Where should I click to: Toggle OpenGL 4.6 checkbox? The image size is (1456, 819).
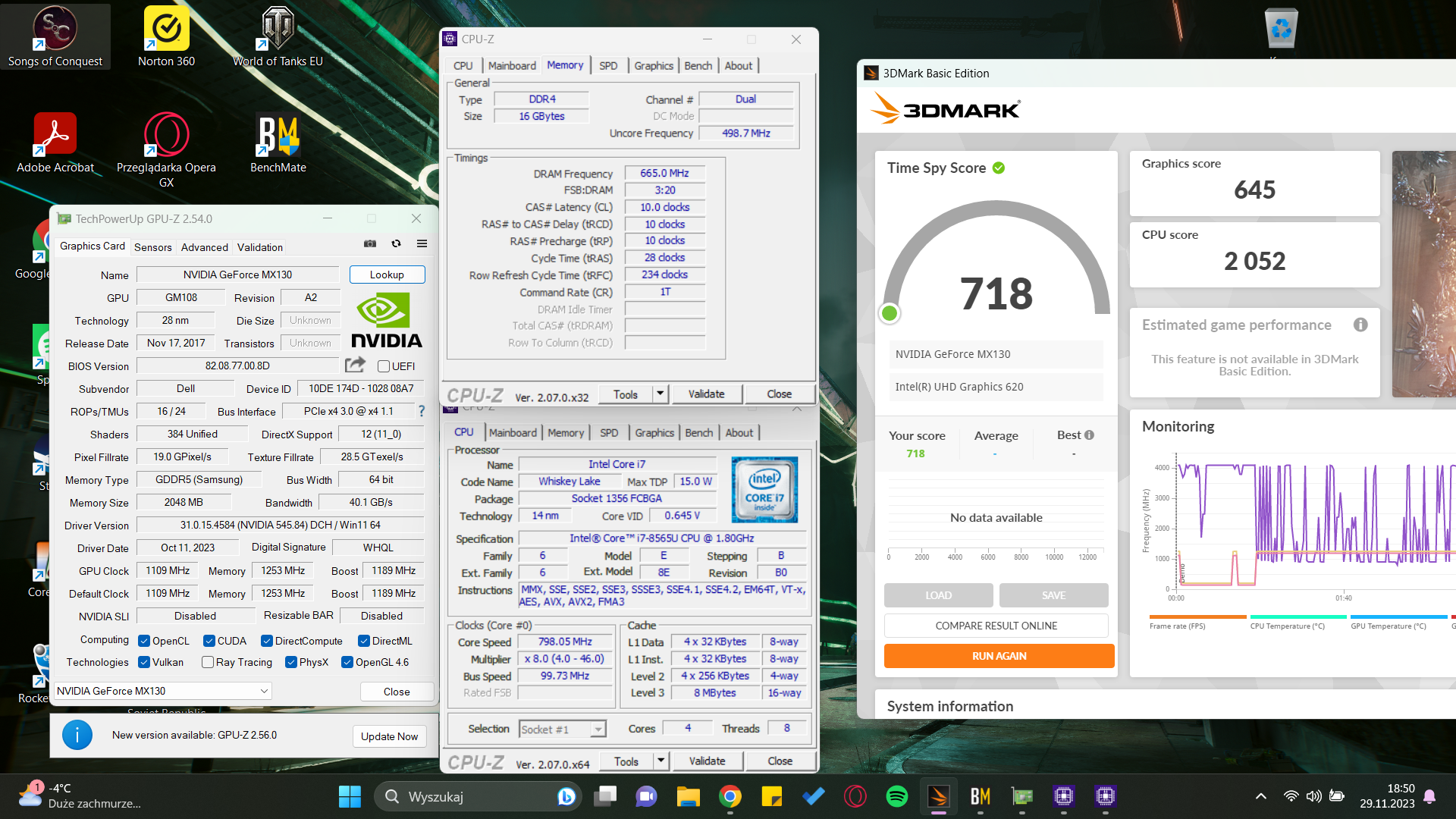(x=347, y=662)
